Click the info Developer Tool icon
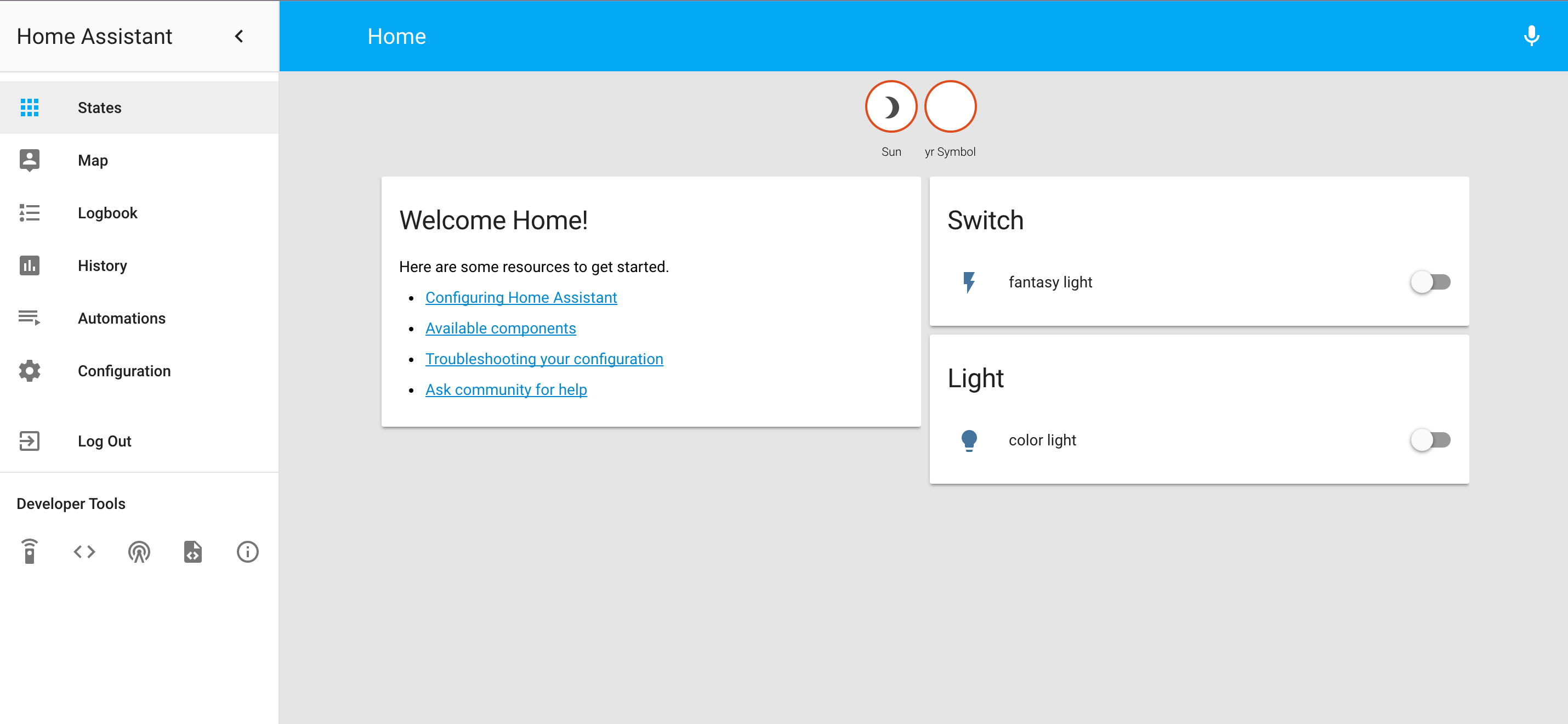 247,551
